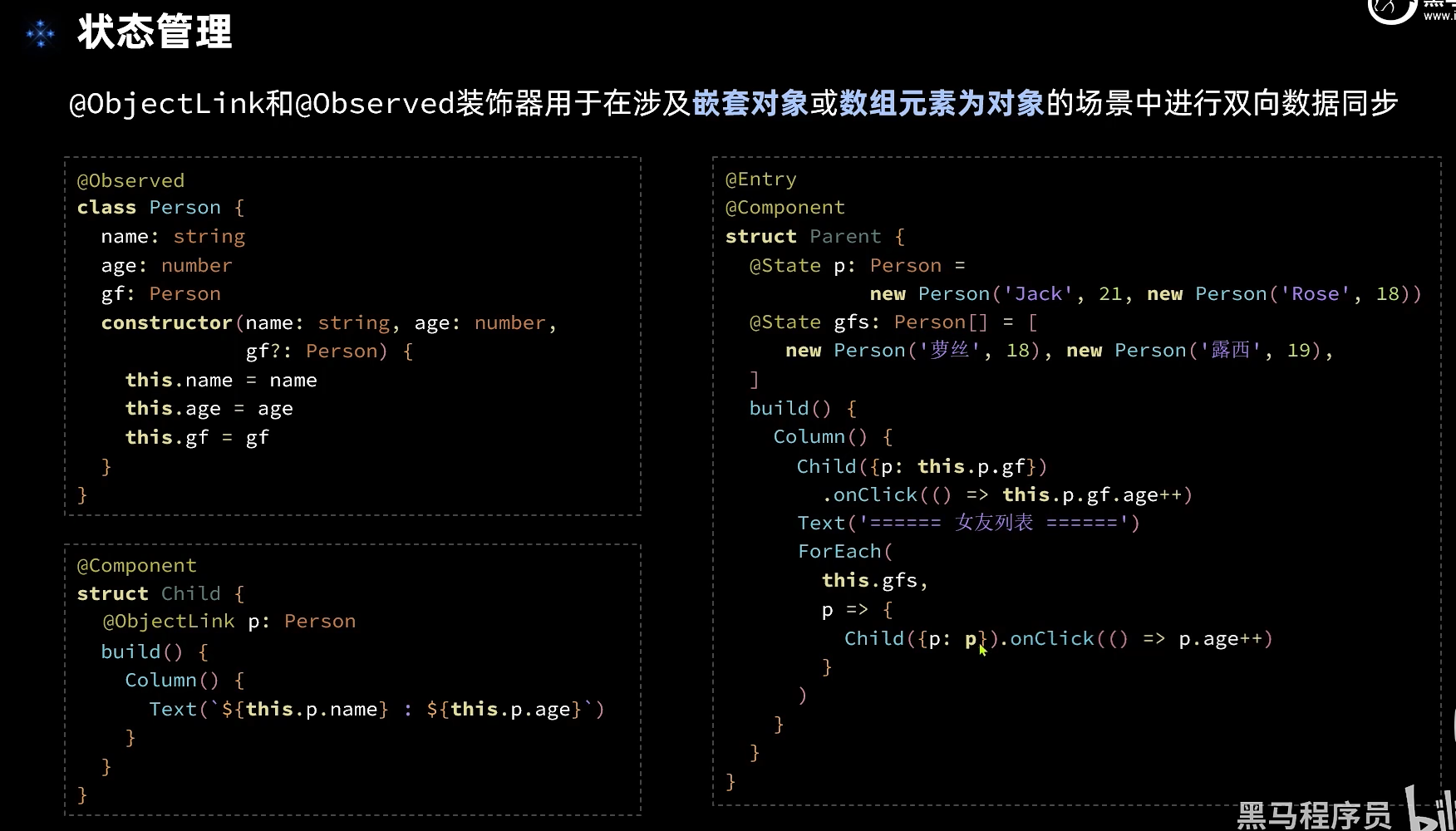Click the '萝丝' string in gfs array
Viewport: 1456px width, 831px height.
pos(949,351)
